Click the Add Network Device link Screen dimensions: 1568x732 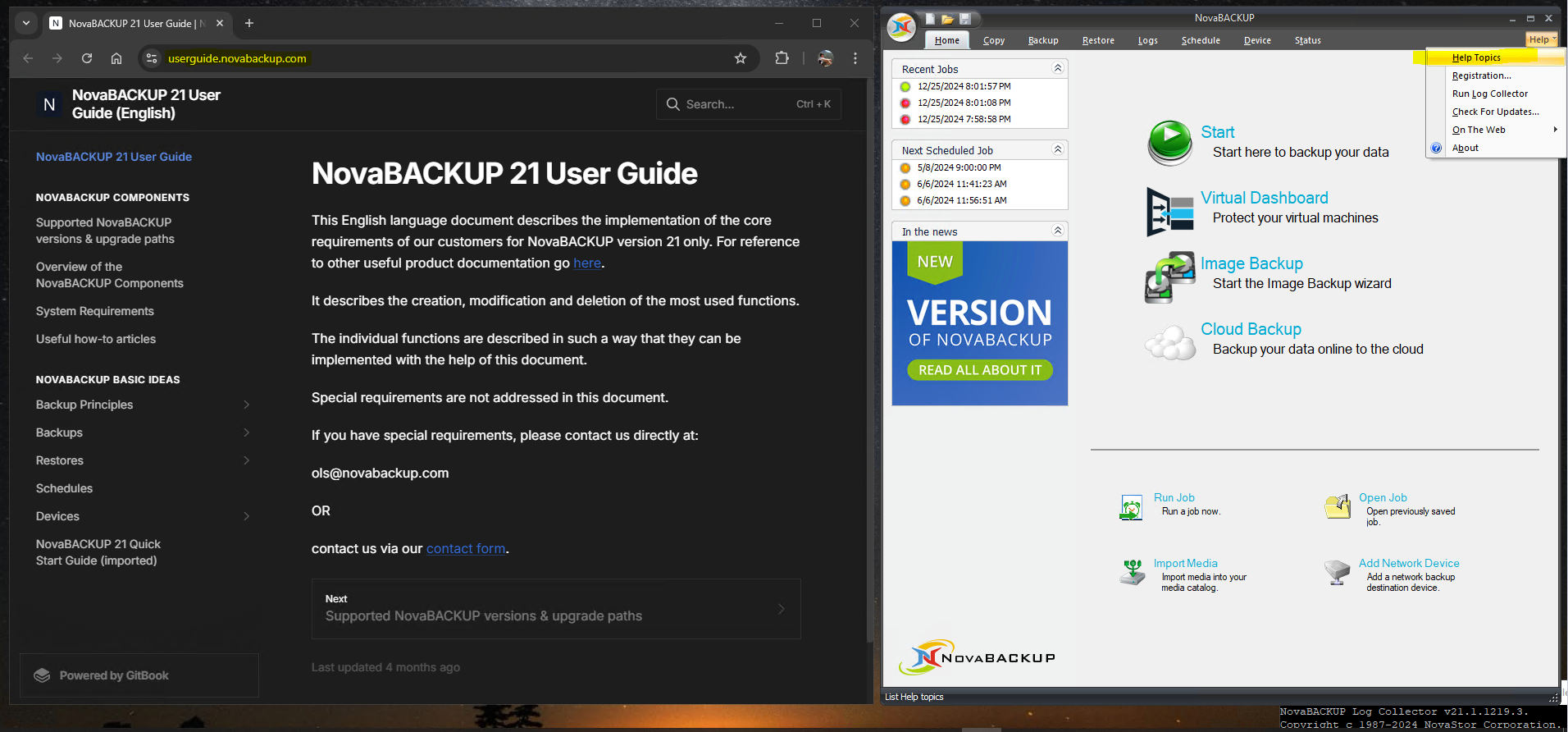pos(1409,564)
